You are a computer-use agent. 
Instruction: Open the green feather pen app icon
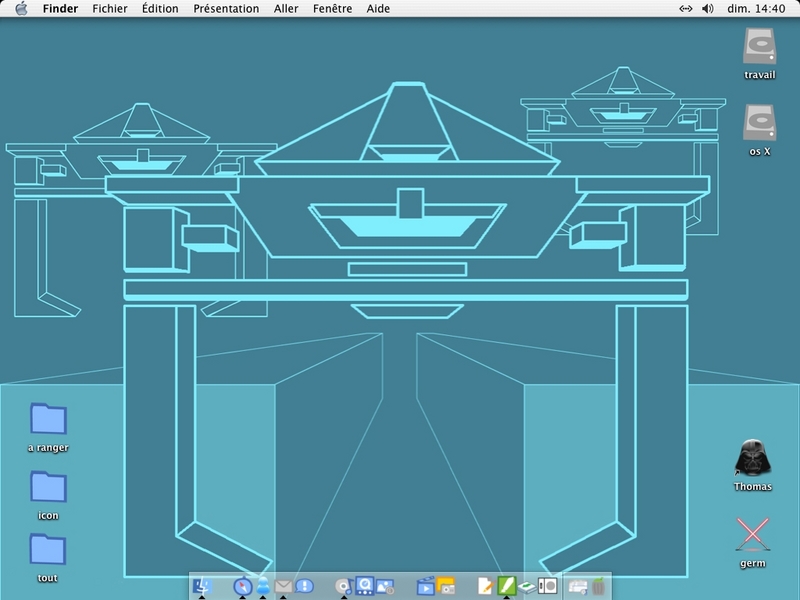[x=507, y=585]
